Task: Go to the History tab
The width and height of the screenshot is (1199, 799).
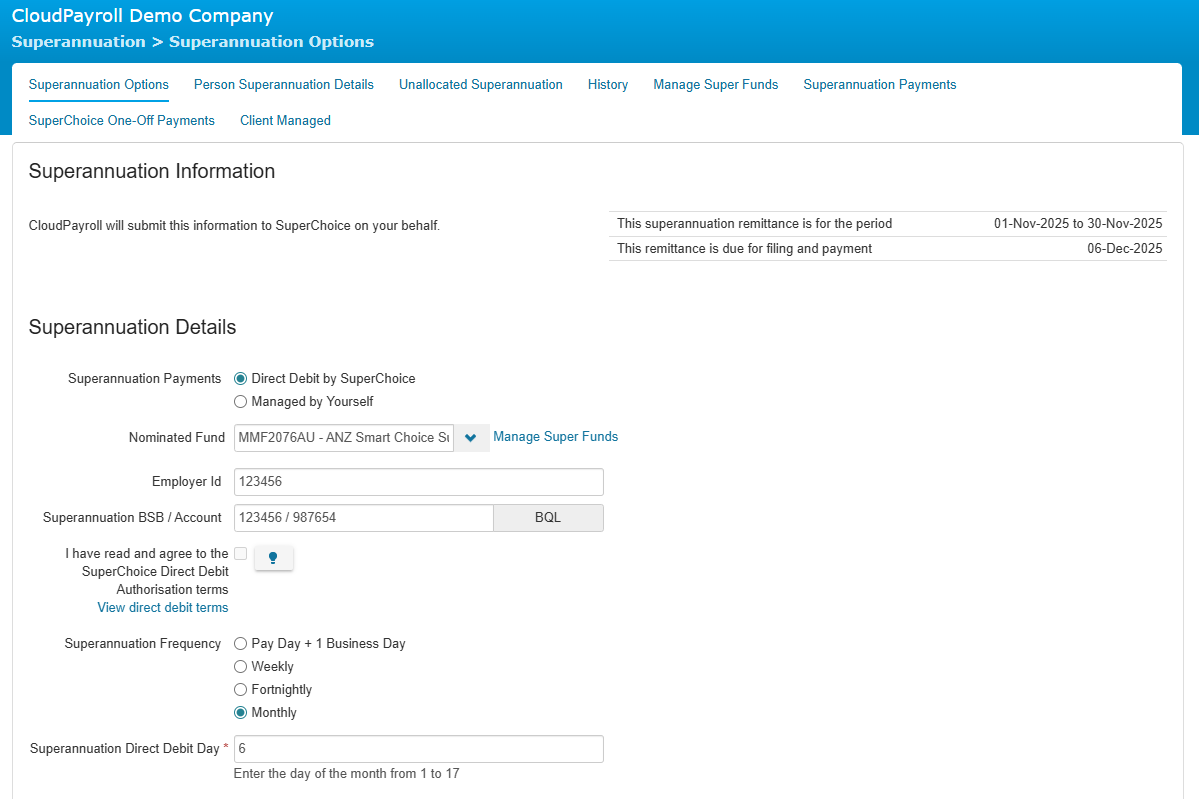Action: pos(608,85)
